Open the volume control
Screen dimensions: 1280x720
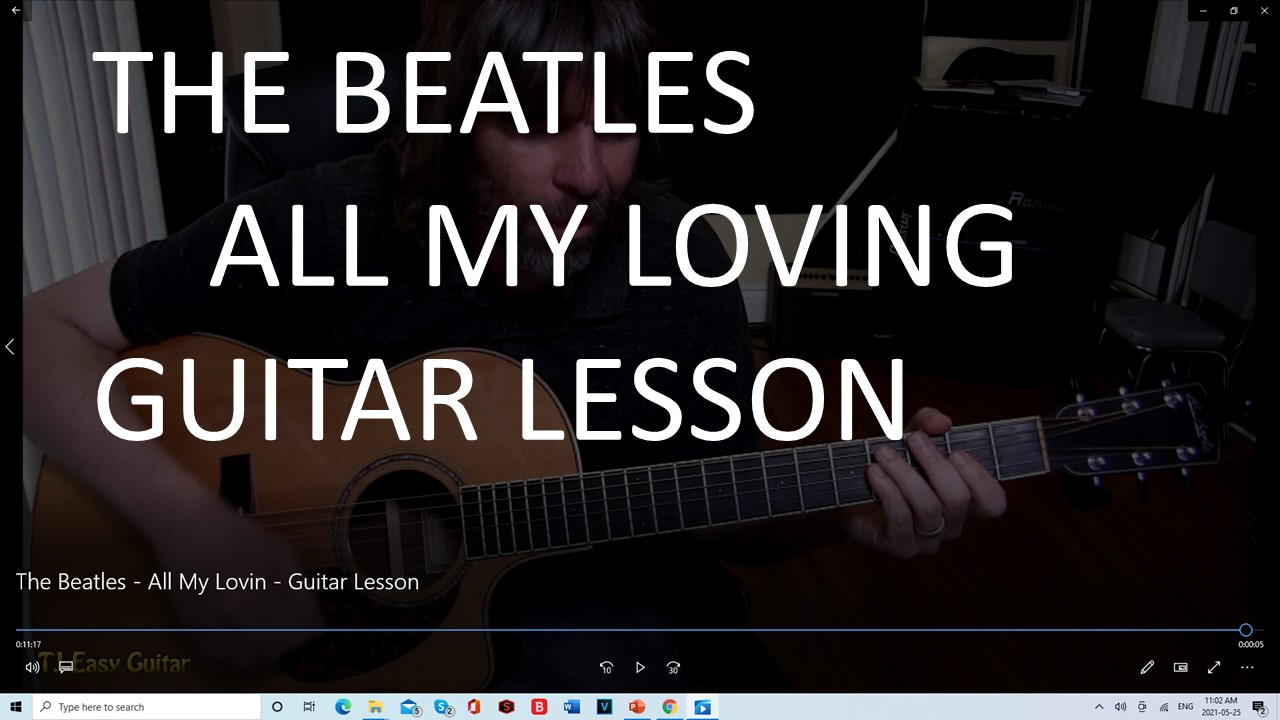[32, 667]
